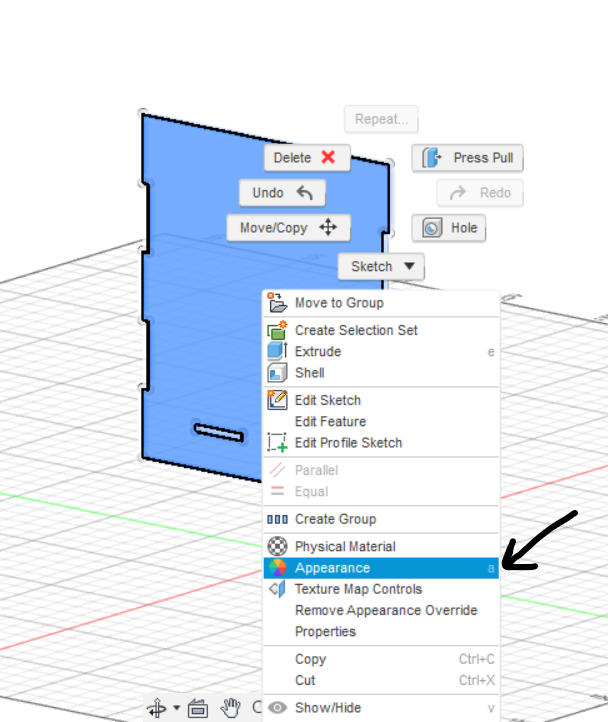Viewport: 608px width, 722px height.
Task: Select Shell from the context menu
Action: point(381,373)
